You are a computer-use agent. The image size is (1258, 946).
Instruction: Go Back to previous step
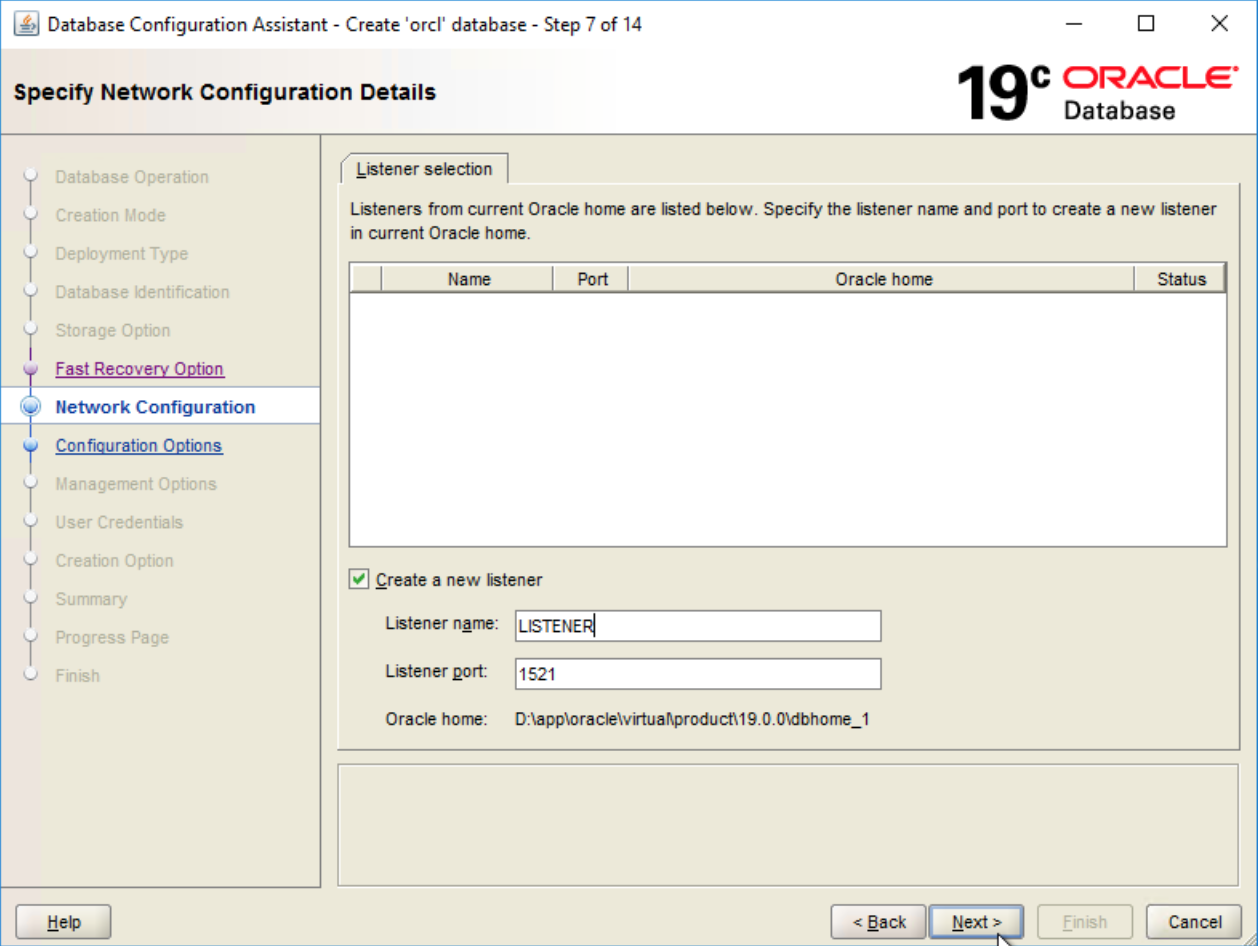pos(879,922)
